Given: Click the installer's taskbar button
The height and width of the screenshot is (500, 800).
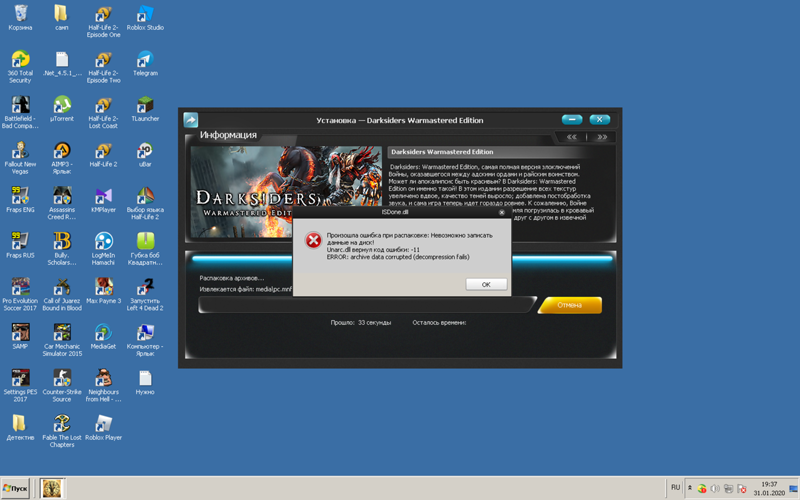Looking at the screenshot, I should [x=52, y=488].
